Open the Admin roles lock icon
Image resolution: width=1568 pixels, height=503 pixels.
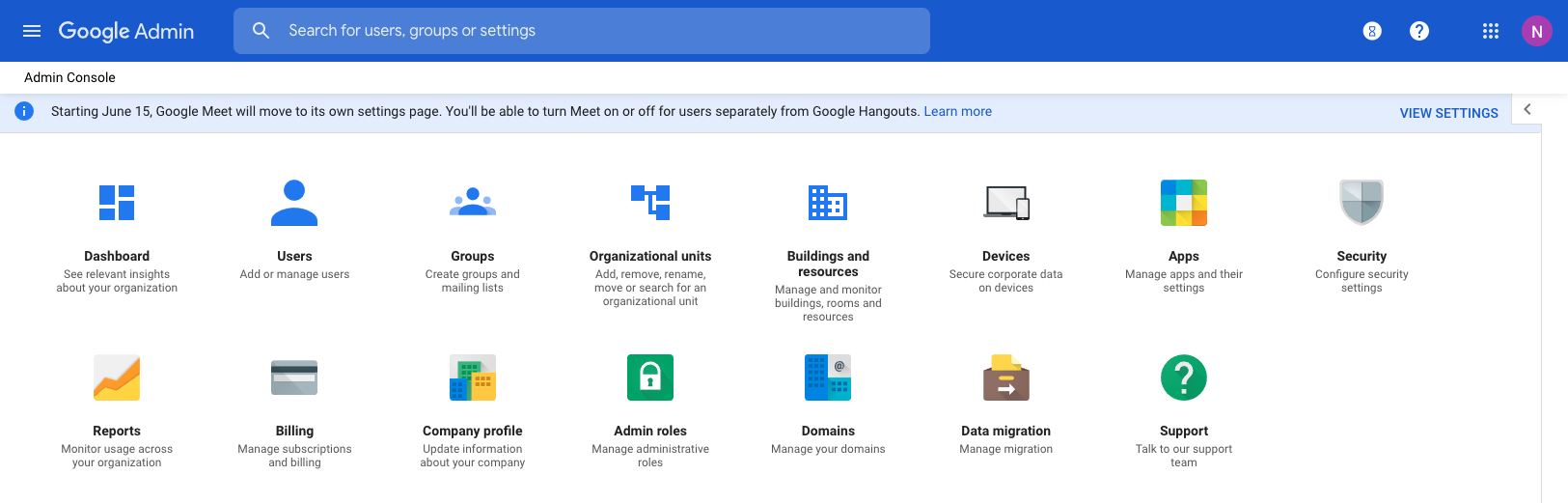[x=650, y=377]
